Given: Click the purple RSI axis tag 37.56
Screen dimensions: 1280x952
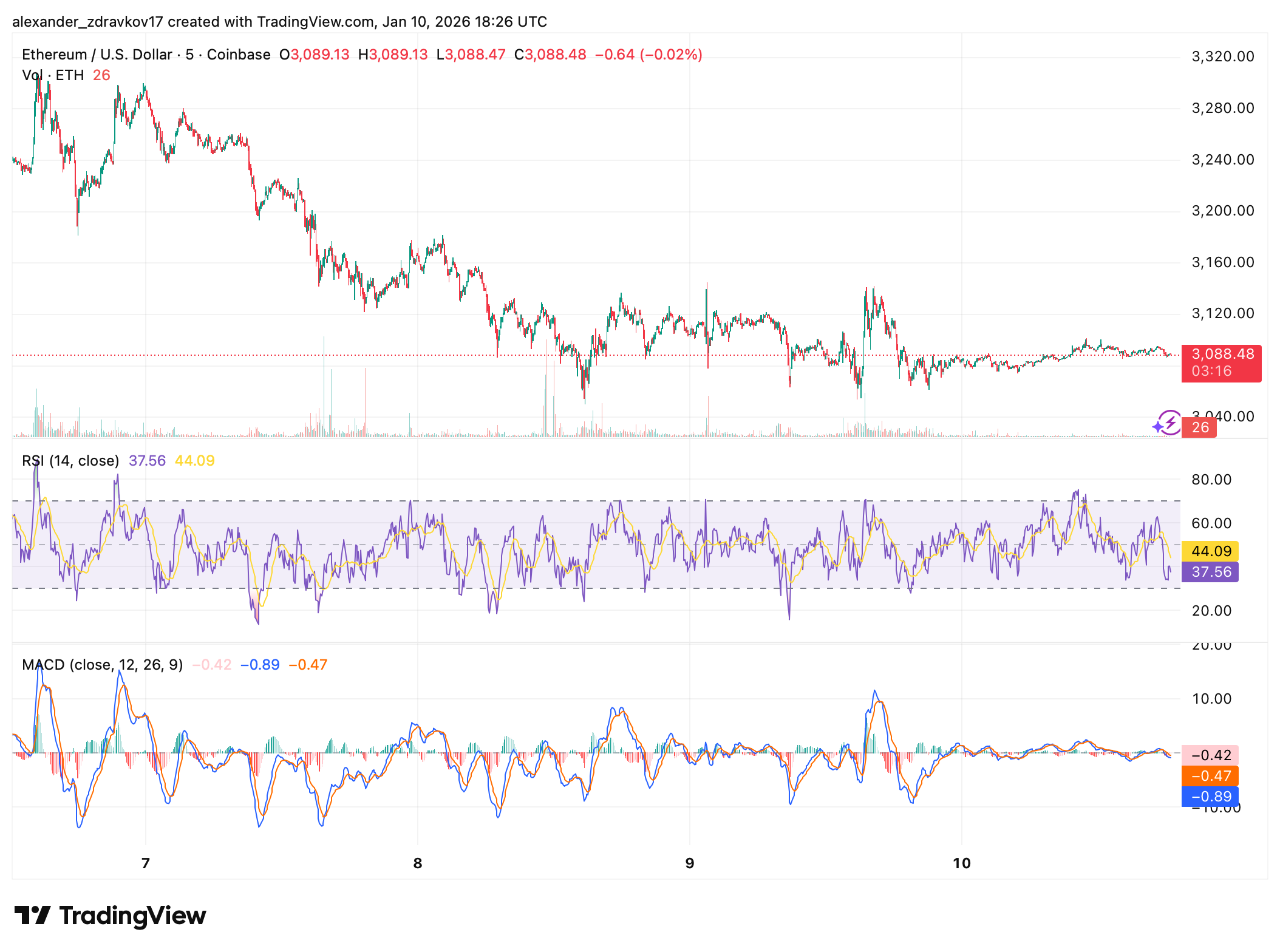Looking at the screenshot, I should click(x=1210, y=572).
